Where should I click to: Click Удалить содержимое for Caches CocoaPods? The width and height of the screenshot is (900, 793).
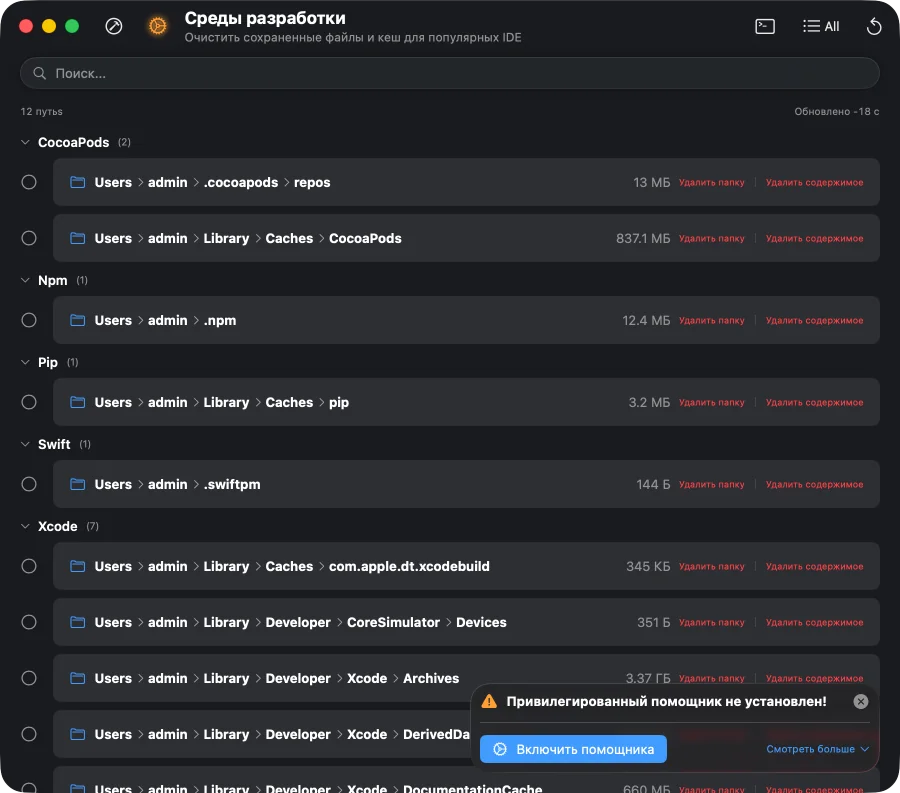pyautogui.click(x=814, y=238)
